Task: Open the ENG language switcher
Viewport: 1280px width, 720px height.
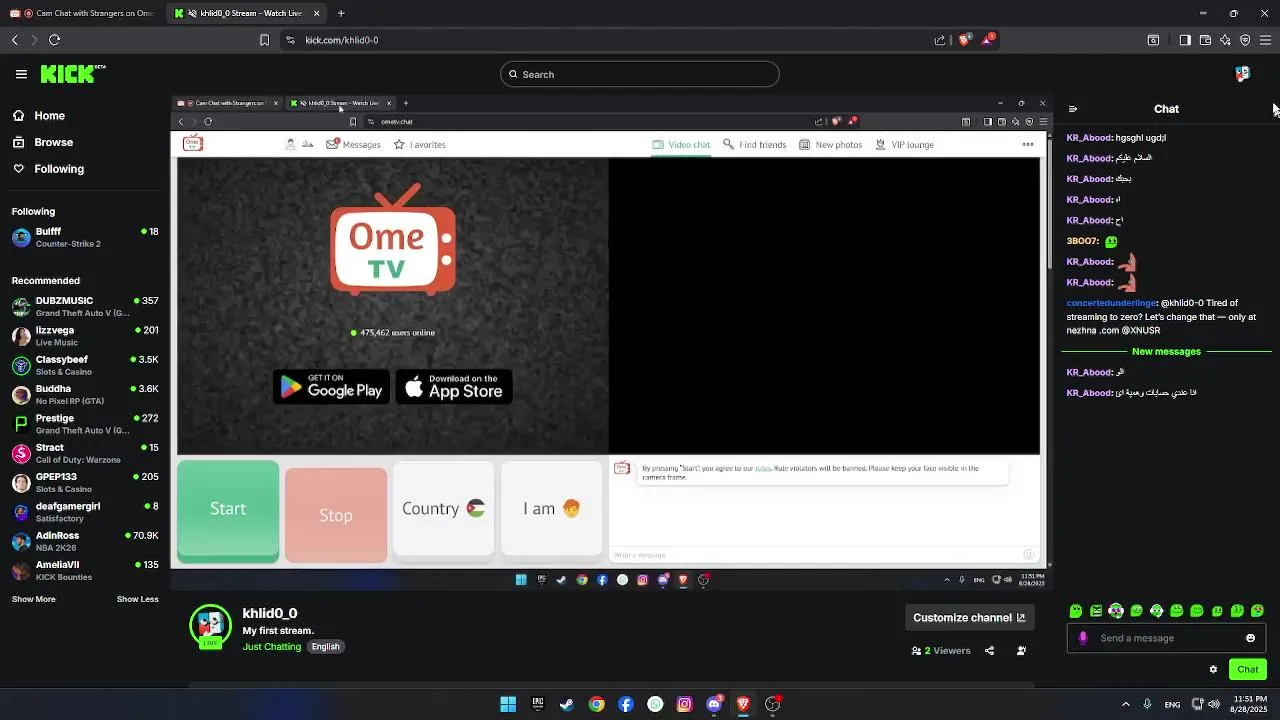Action: tap(1172, 704)
